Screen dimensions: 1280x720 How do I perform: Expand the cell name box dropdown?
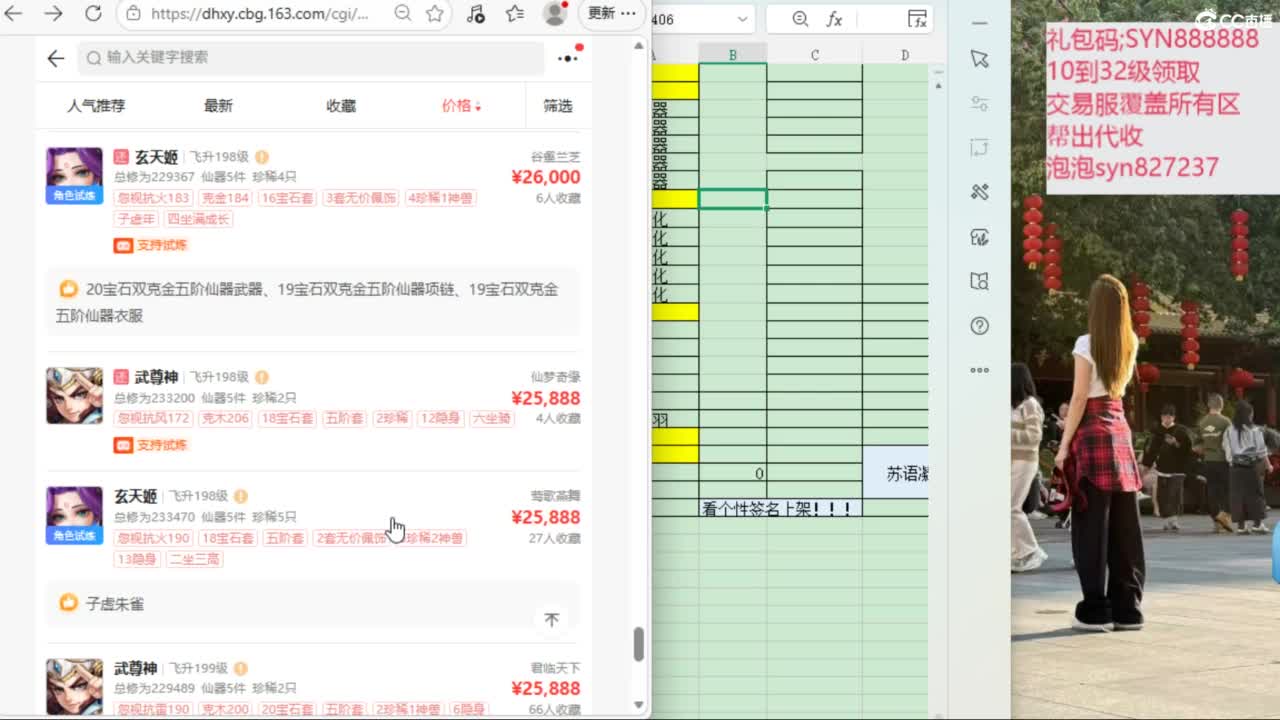click(742, 19)
